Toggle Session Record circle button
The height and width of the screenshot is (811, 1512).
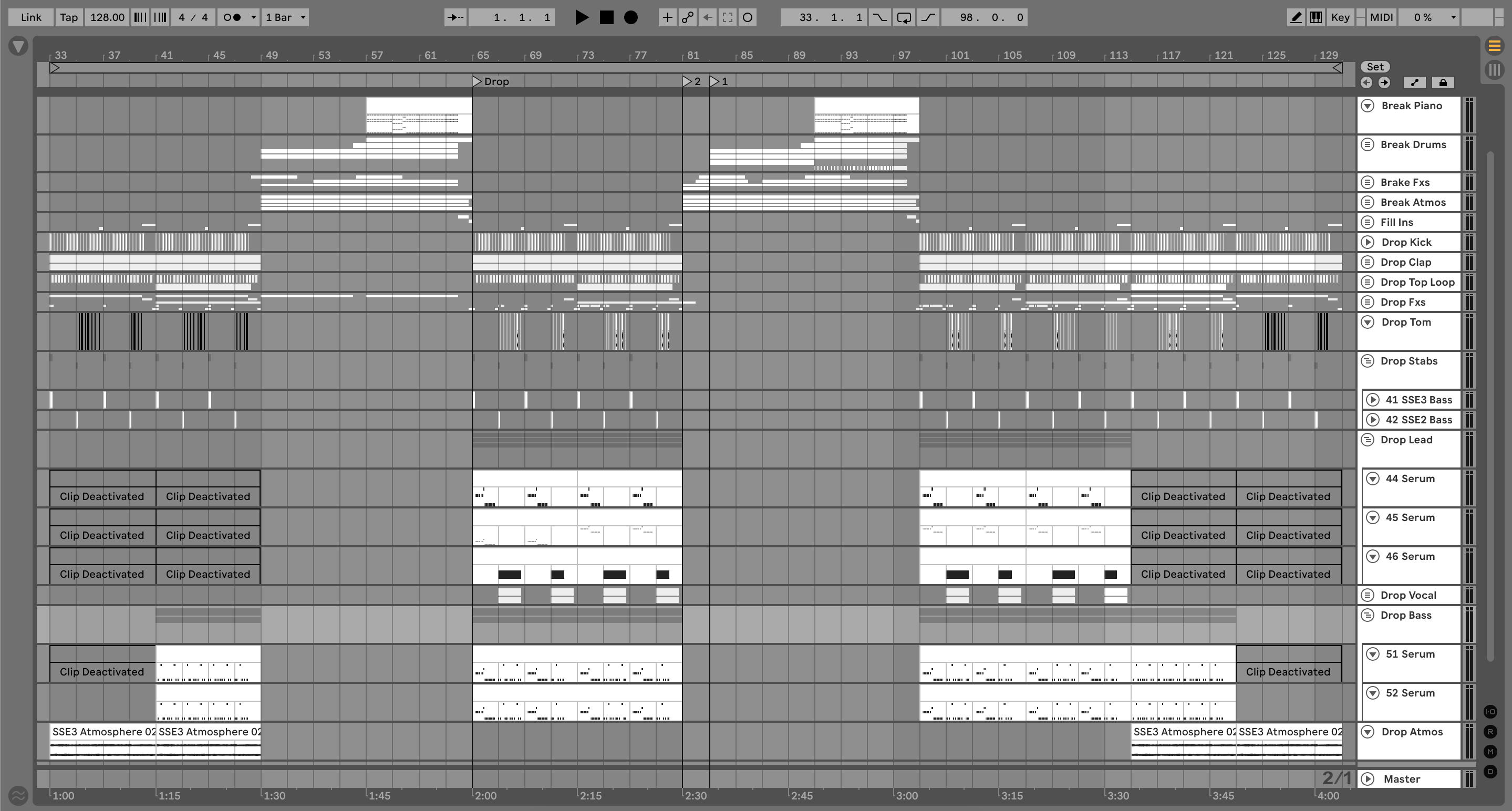(747, 17)
